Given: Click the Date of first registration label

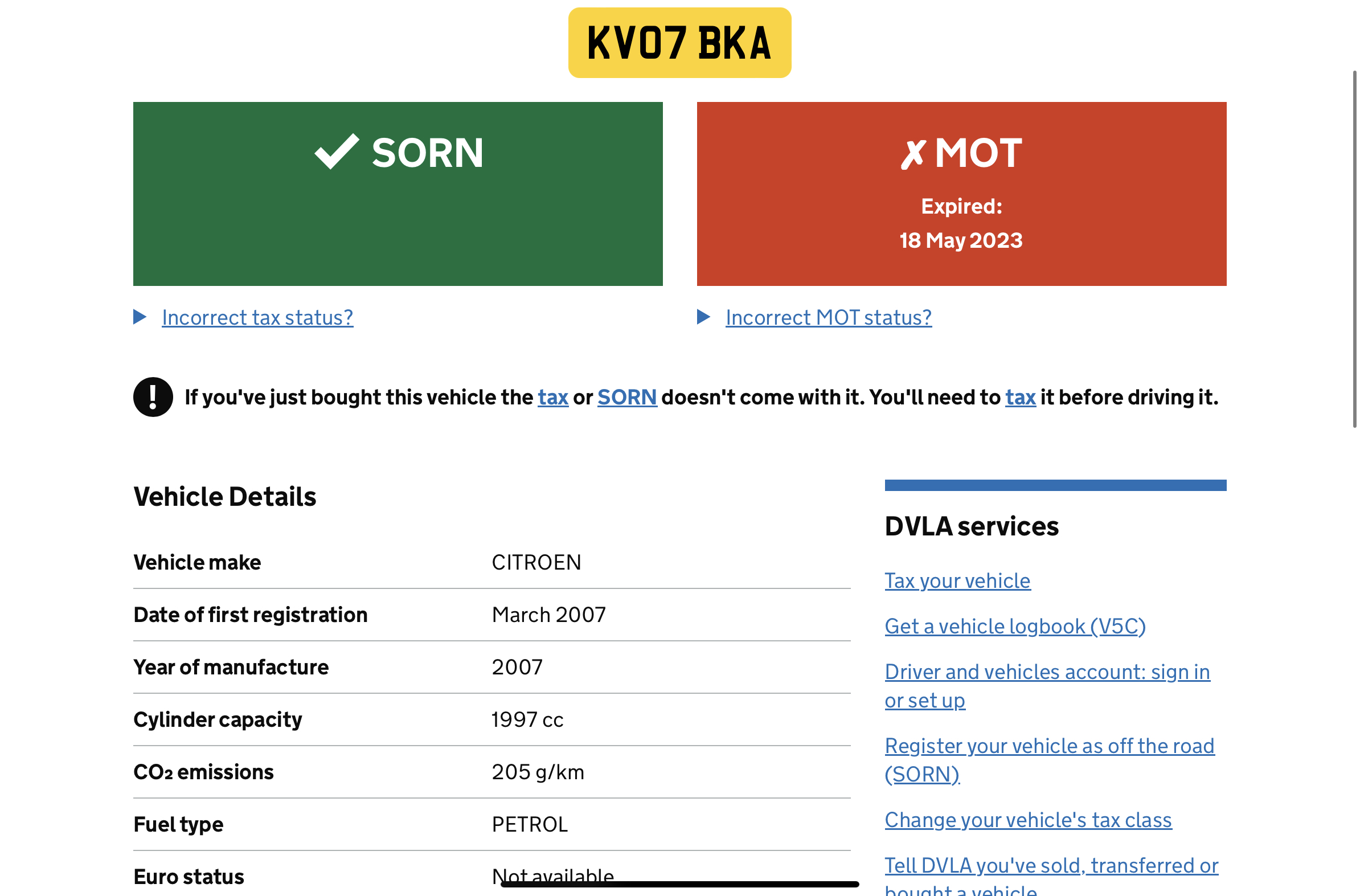Looking at the screenshot, I should click(250, 615).
